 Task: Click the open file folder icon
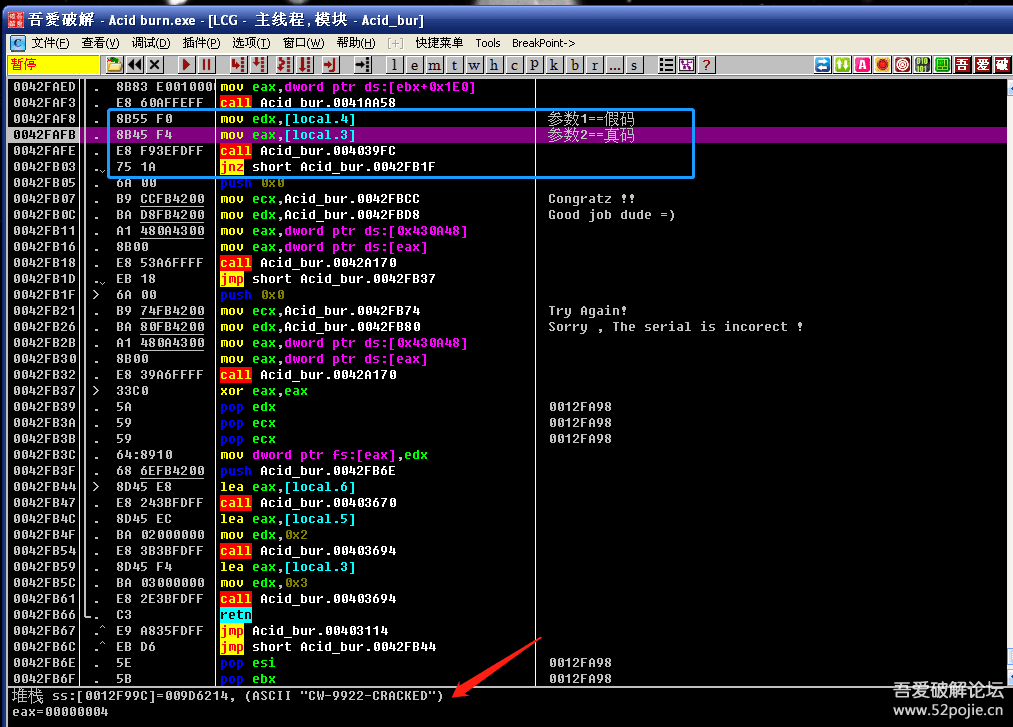115,65
